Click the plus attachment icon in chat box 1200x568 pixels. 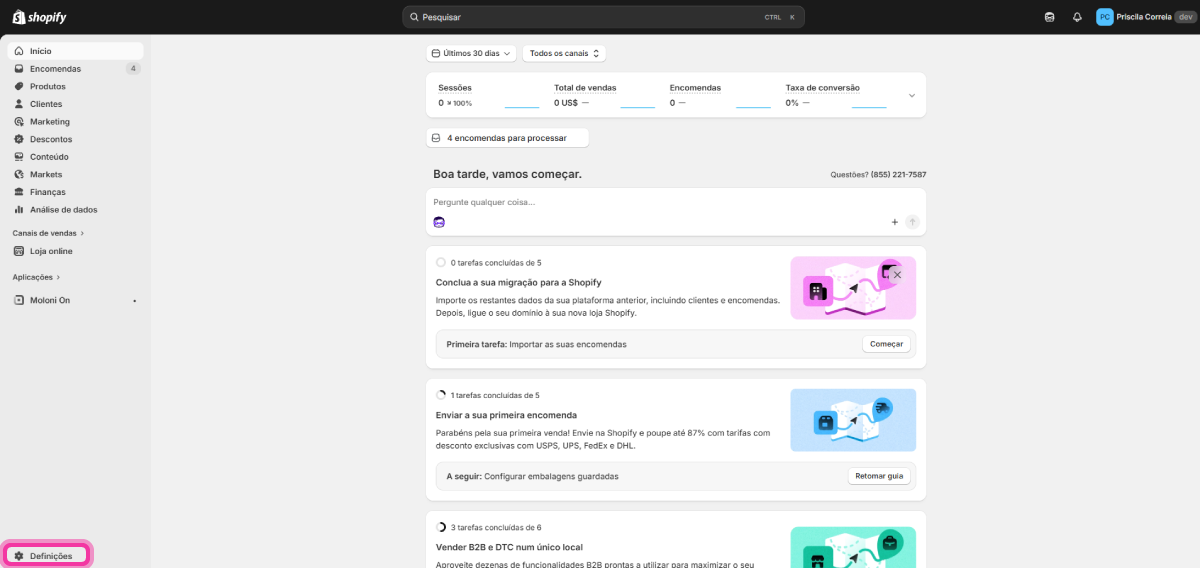point(895,222)
